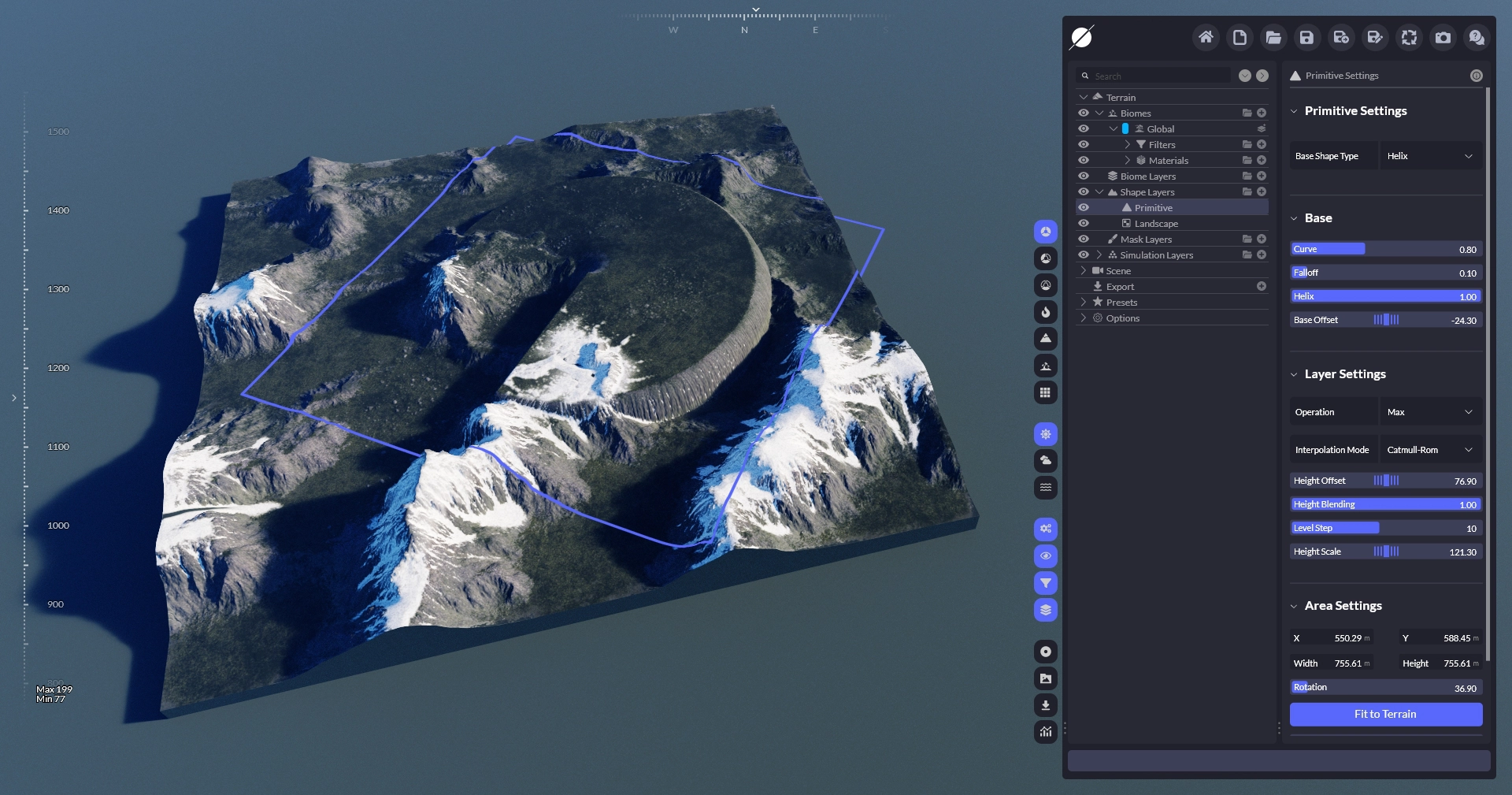
Task: Toggle the clouds icon in viewport sidebar
Action: pos(1046,460)
